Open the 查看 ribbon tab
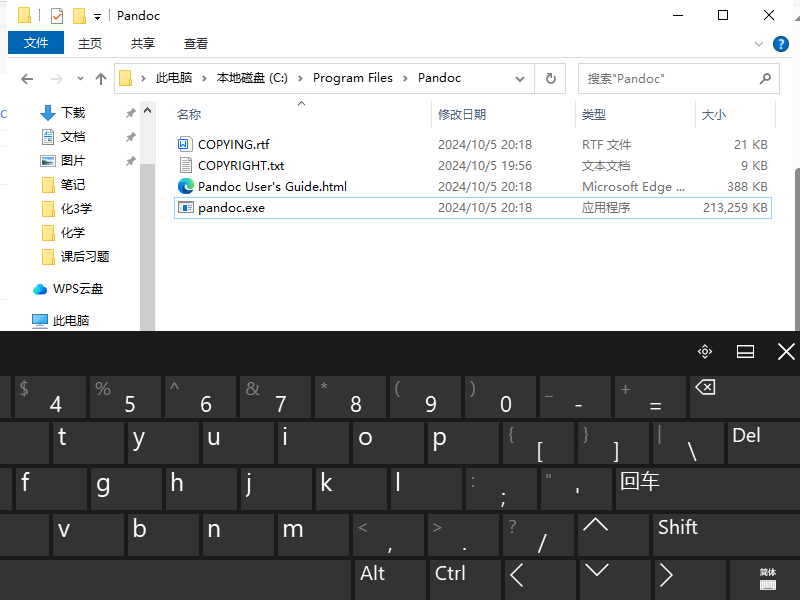 click(196, 43)
